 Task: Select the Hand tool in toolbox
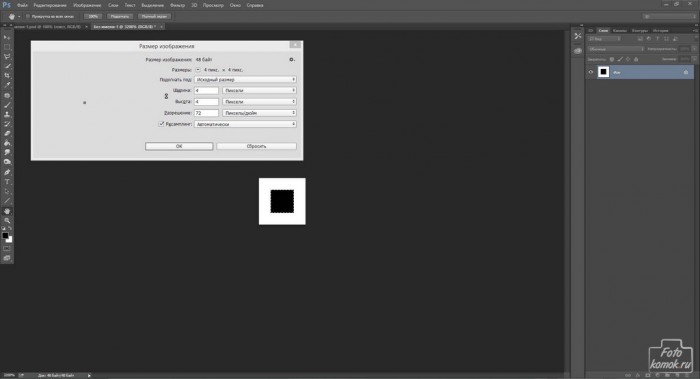point(7,211)
